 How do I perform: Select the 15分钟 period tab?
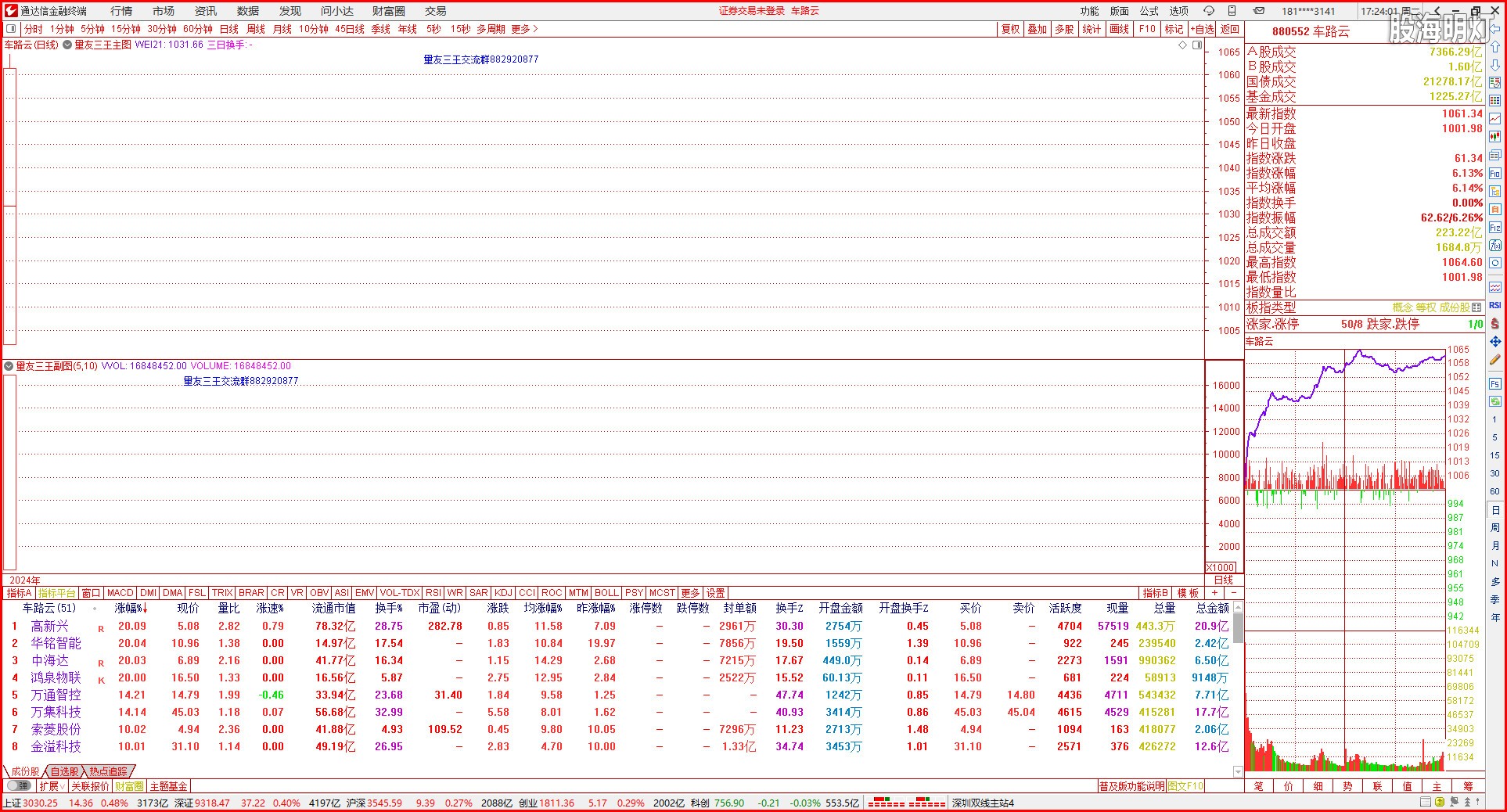click(x=126, y=29)
